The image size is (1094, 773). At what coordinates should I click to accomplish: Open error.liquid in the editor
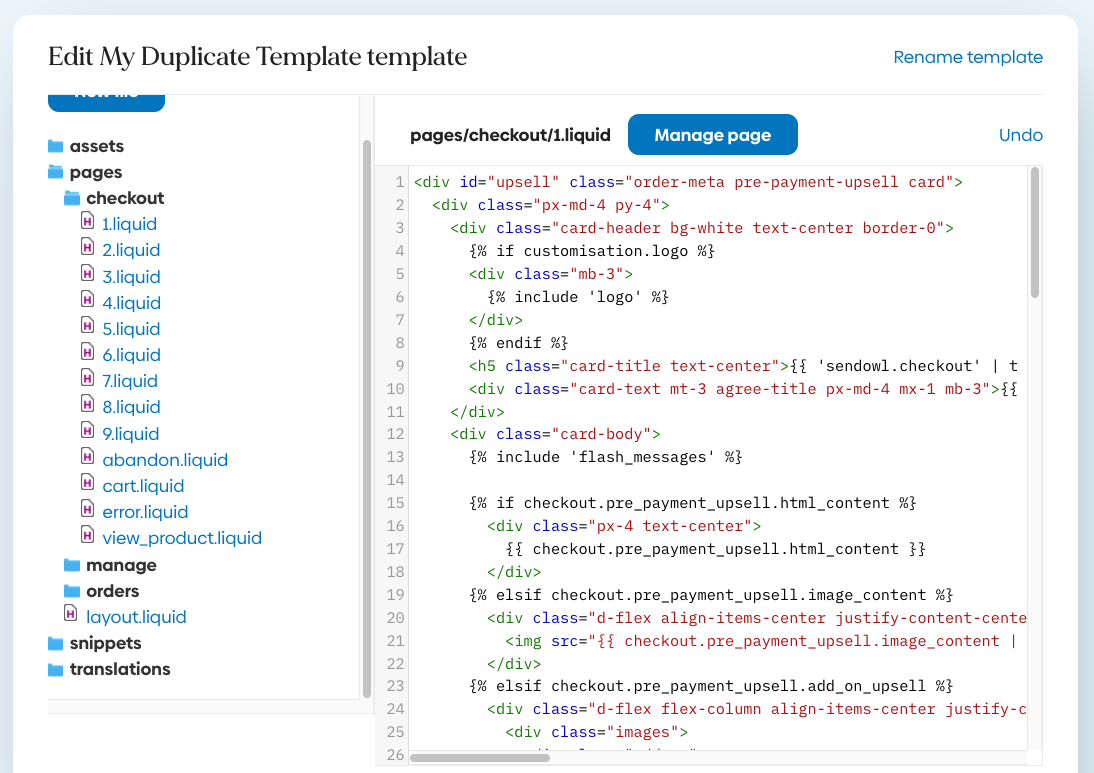pyautogui.click(x=145, y=512)
